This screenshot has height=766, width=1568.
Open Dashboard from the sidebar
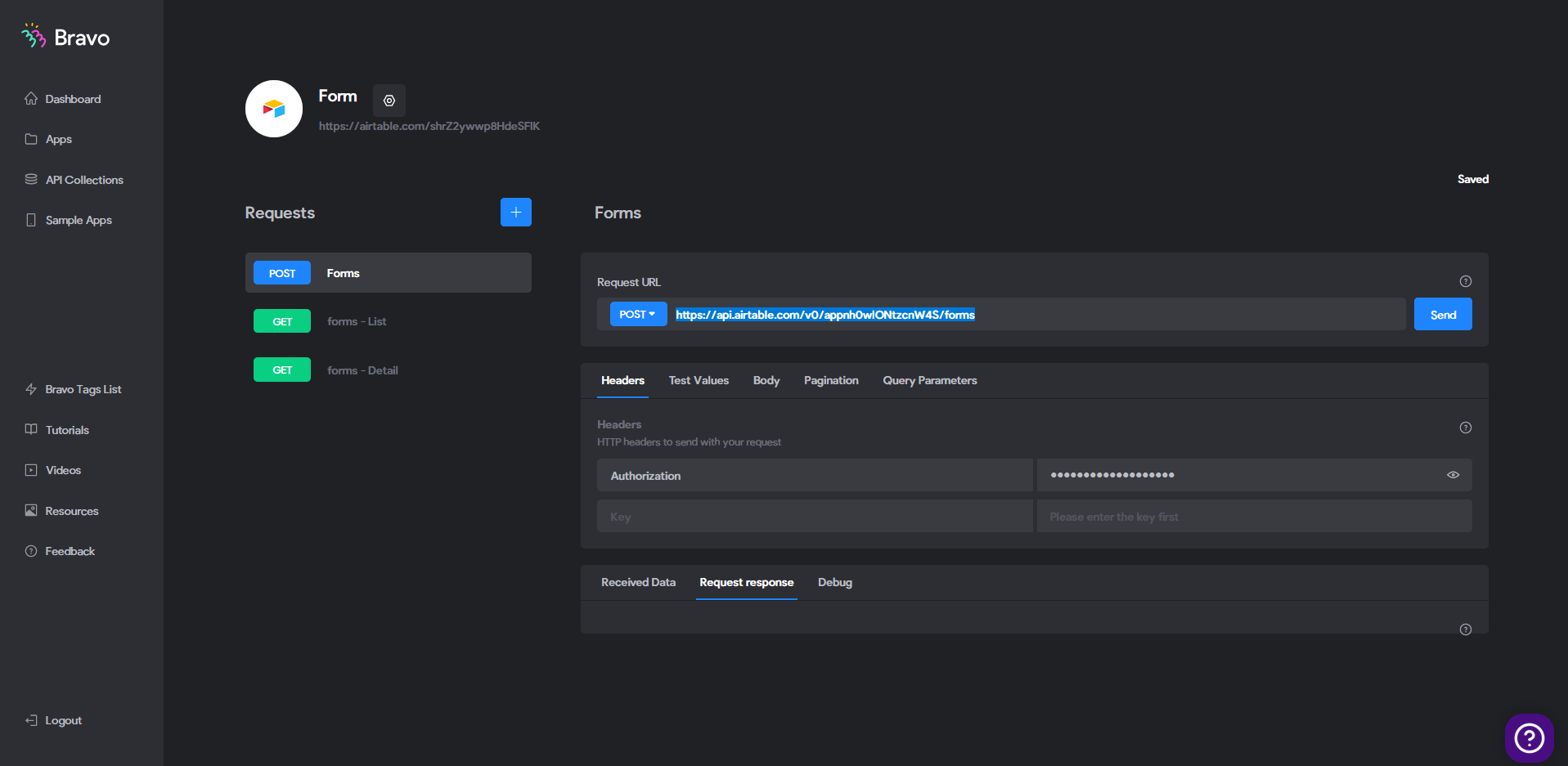click(63, 99)
